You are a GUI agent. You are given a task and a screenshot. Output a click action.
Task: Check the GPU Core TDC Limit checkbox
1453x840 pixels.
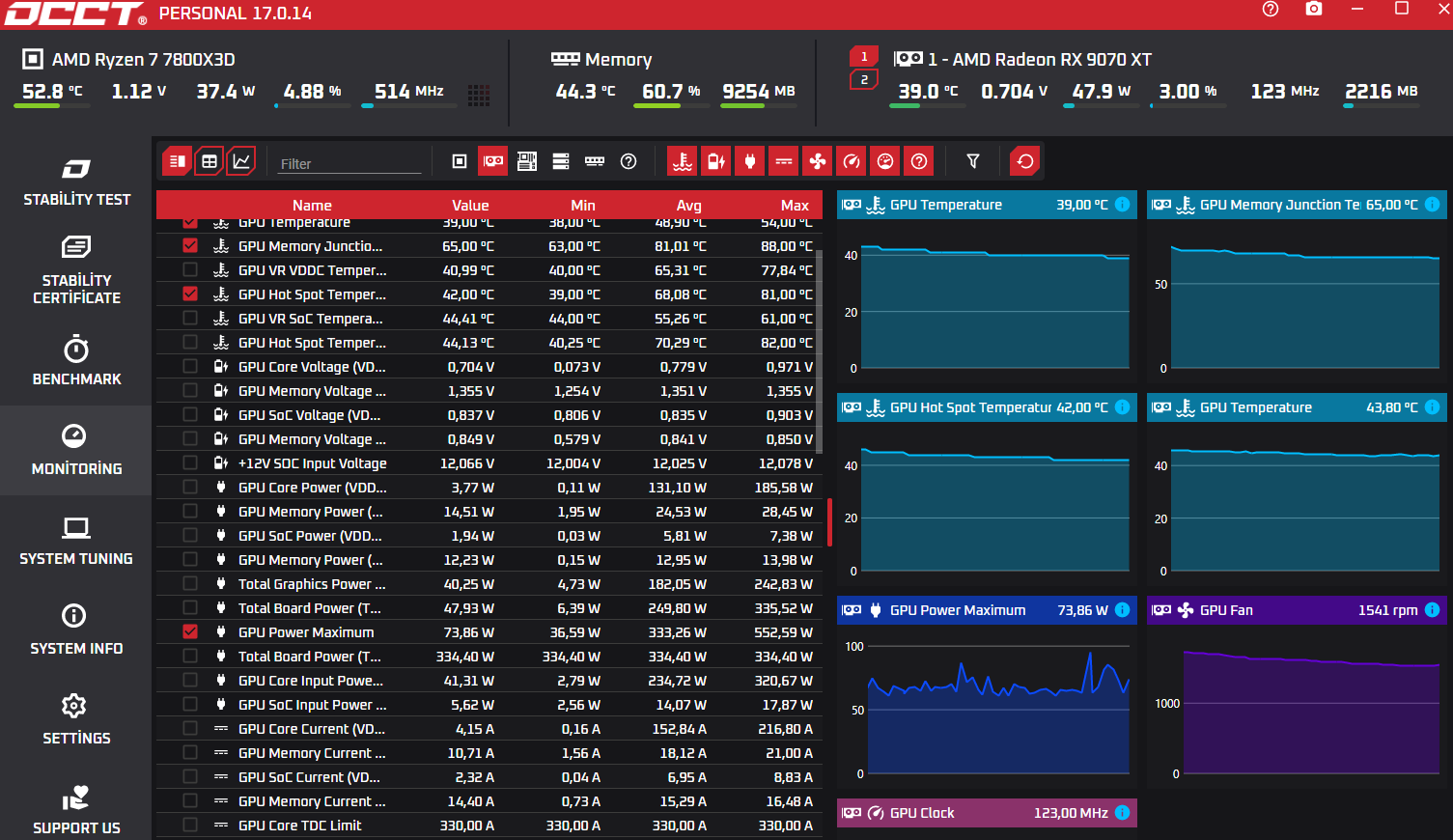point(190,825)
